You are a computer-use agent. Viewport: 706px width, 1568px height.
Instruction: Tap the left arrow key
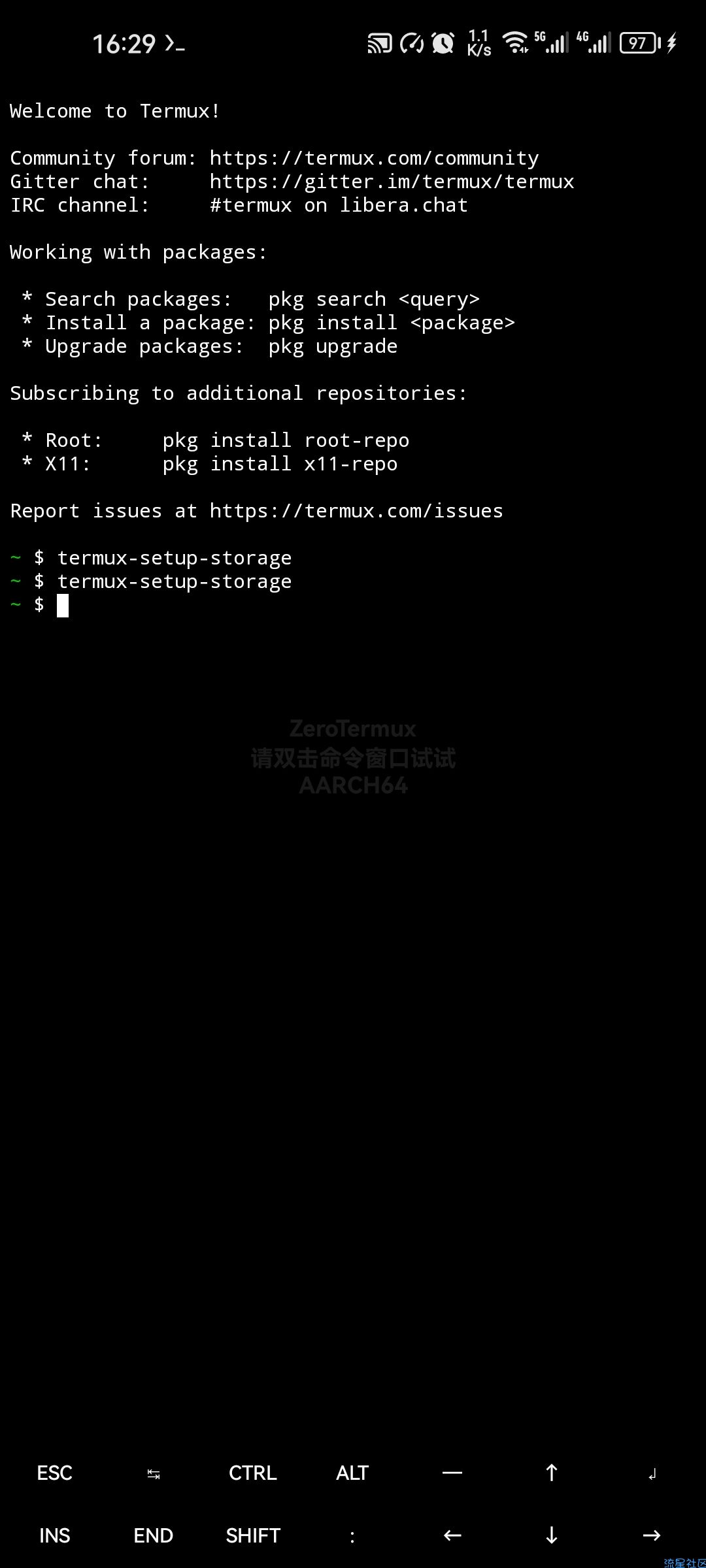[452, 1535]
